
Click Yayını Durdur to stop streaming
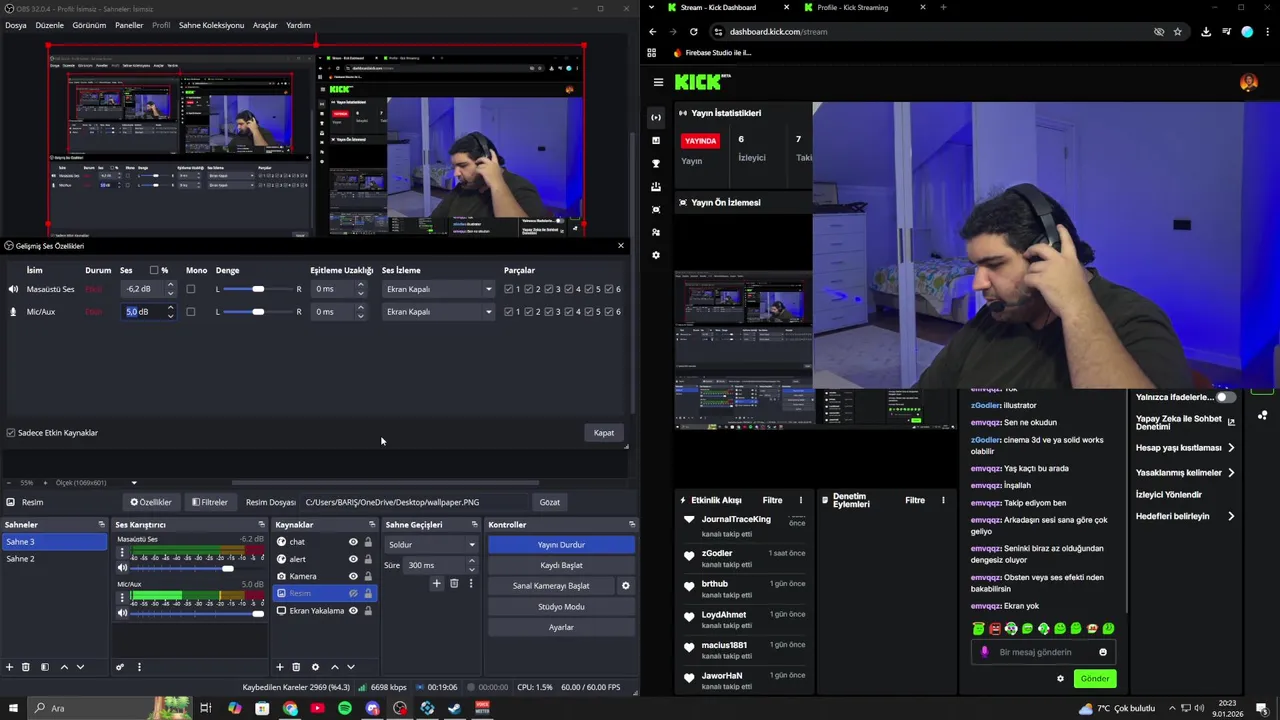click(x=561, y=545)
